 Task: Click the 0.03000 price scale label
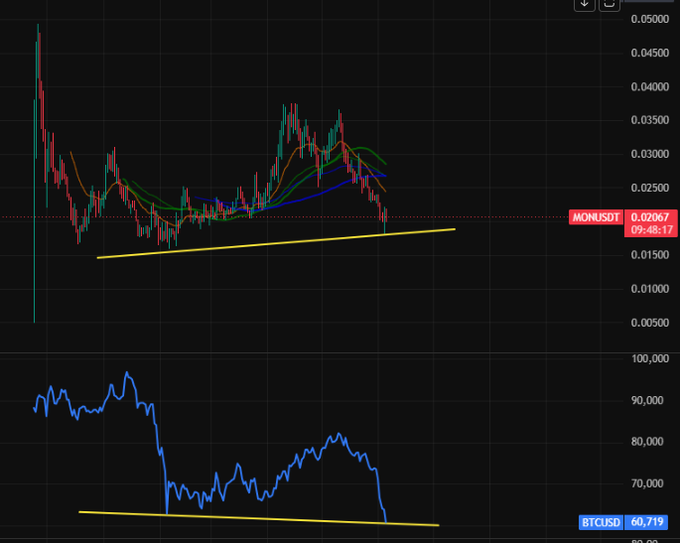pos(650,154)
